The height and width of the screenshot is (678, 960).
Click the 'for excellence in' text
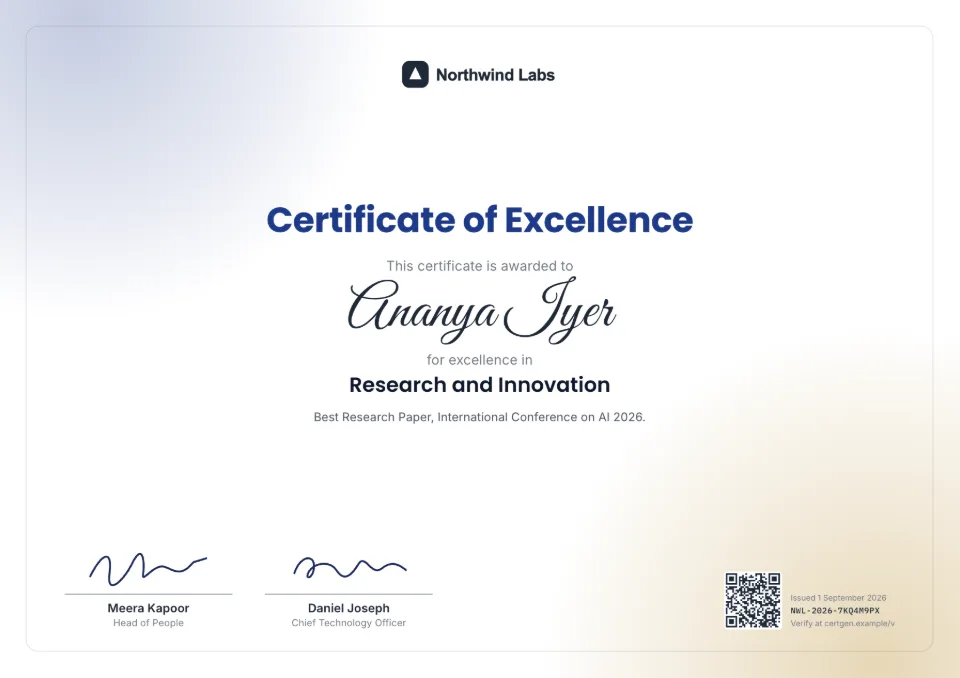(x=479, y=360)
